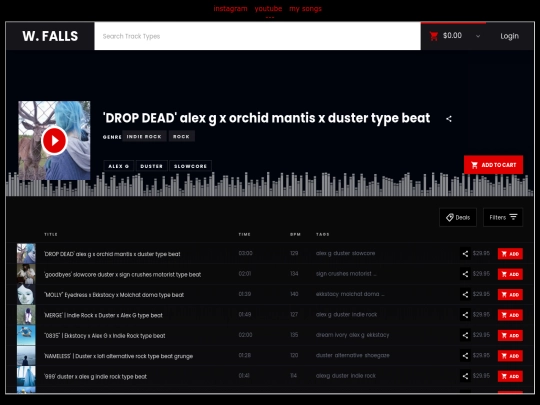Viewport: 540px width, 405px height.
Task: Open the youtube link
Action: pyautogui.click(x=268, y=9)
